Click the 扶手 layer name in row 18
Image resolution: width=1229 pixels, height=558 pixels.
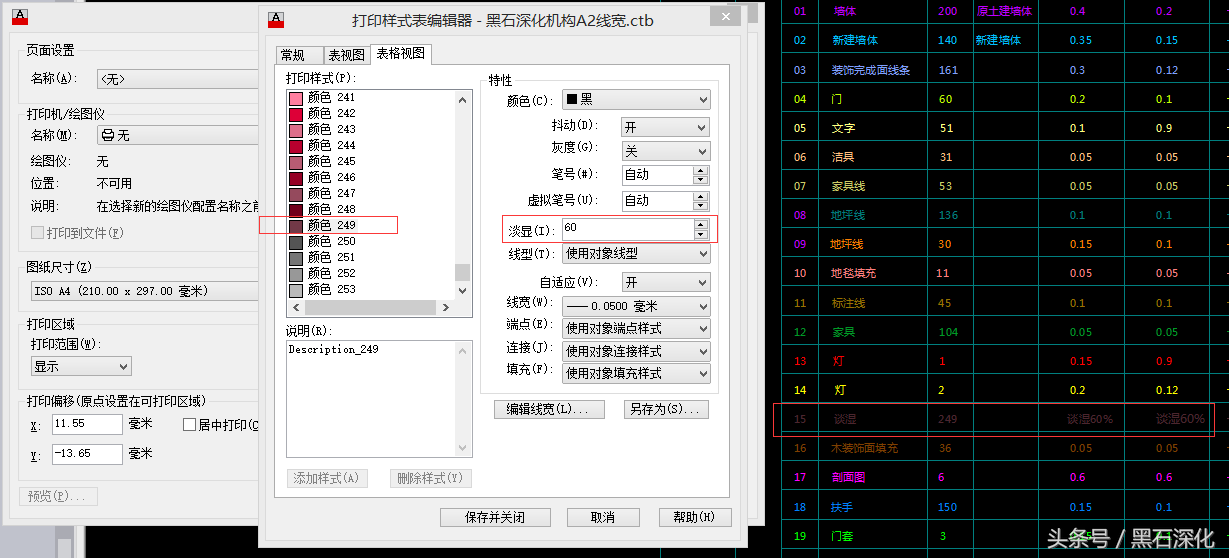pyautogui.click(x=843, y=507)
